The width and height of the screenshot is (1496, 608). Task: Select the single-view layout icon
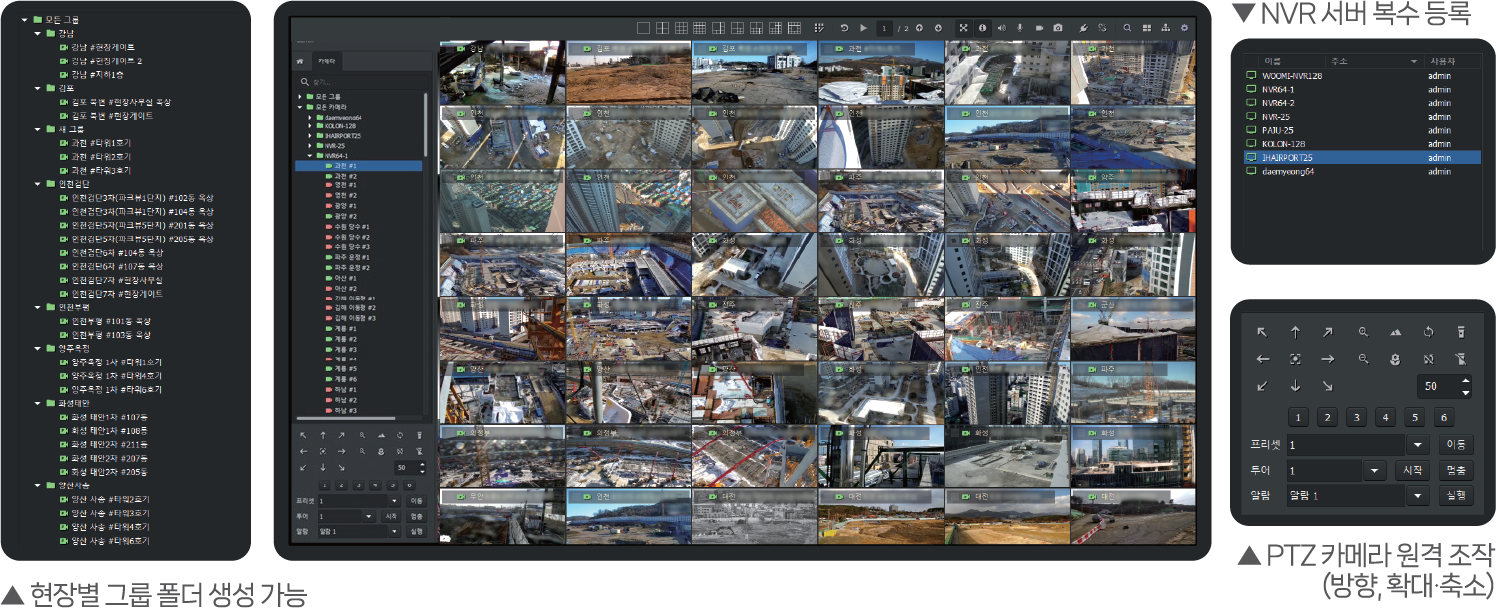tap(643, 28)
